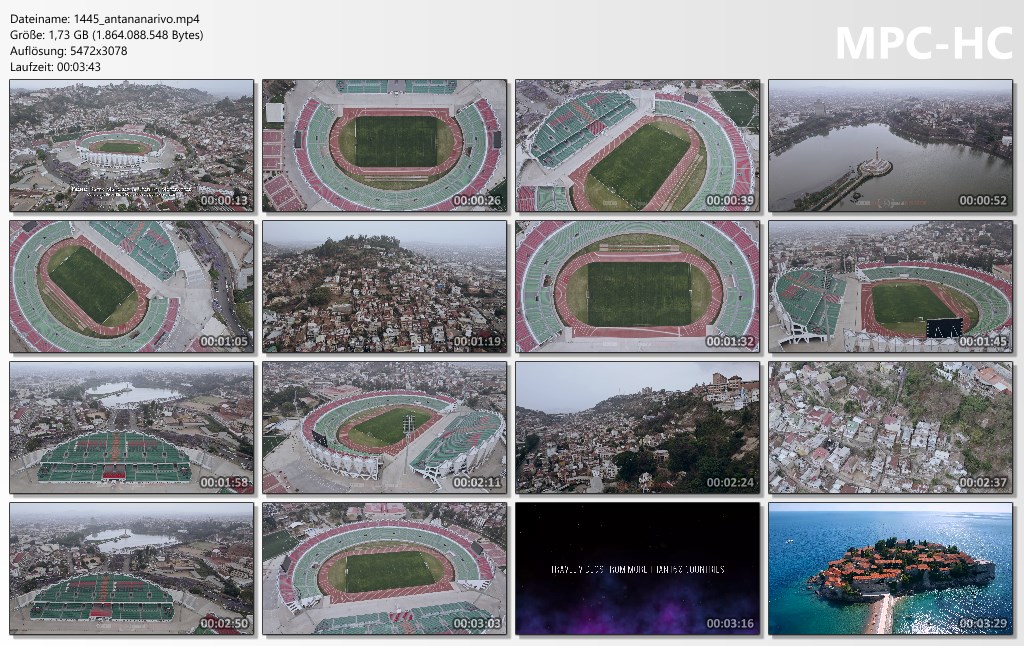Image resolution: width=1024 pixels, height=646 pixels.
Task: Open the thumbnail labeled 00:02:11
Action: tap(385, 428)
